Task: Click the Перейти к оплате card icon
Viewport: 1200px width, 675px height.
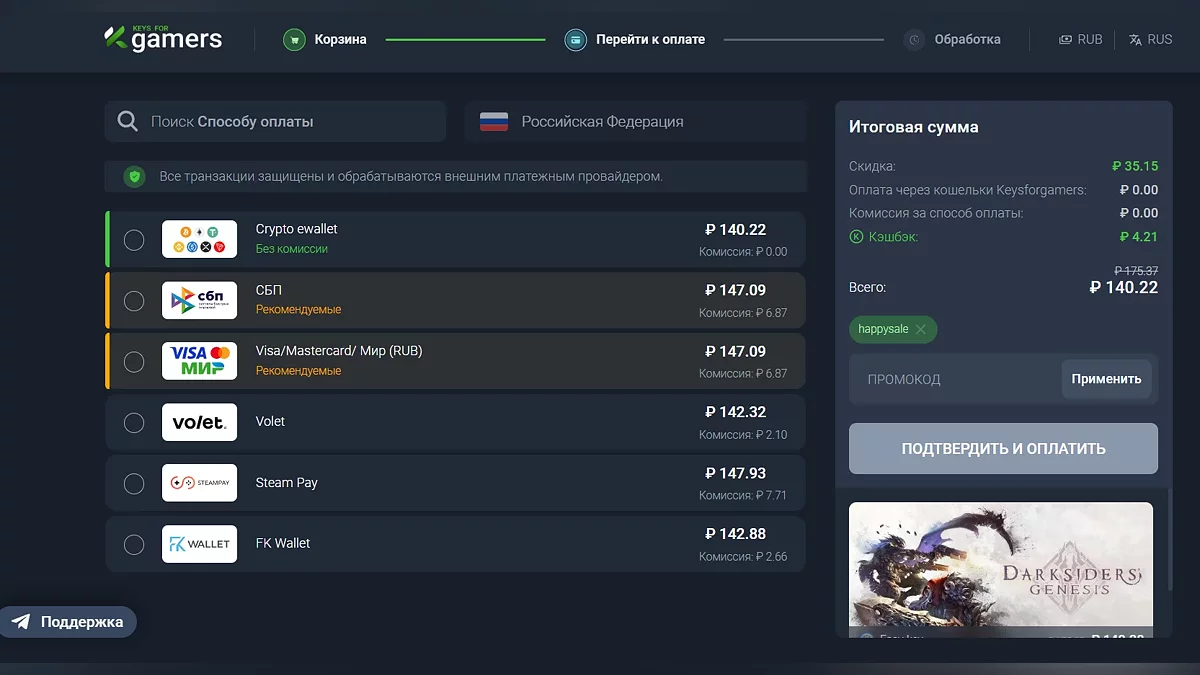Action: tap(575, 40)
